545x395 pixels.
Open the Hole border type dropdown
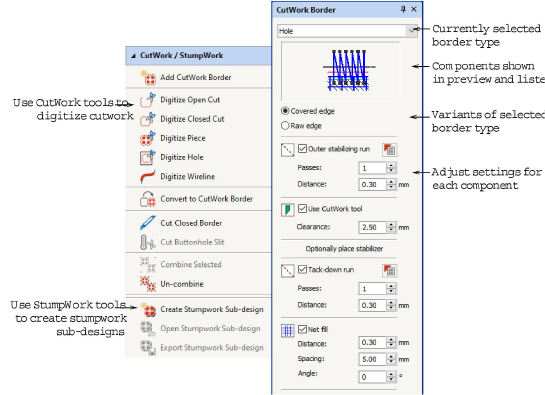click(412, 31)
